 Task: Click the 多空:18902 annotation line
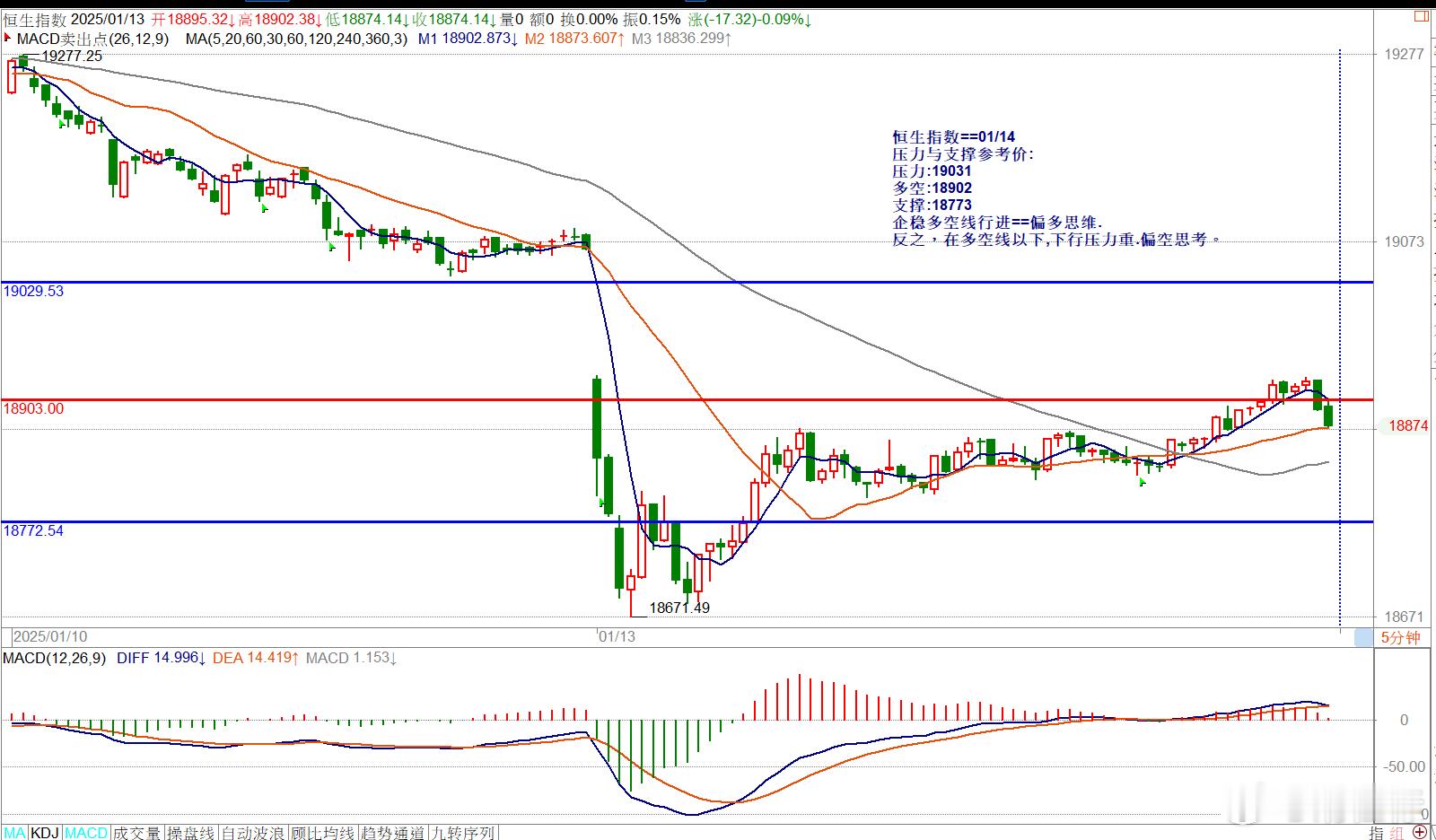pos(932,188)
